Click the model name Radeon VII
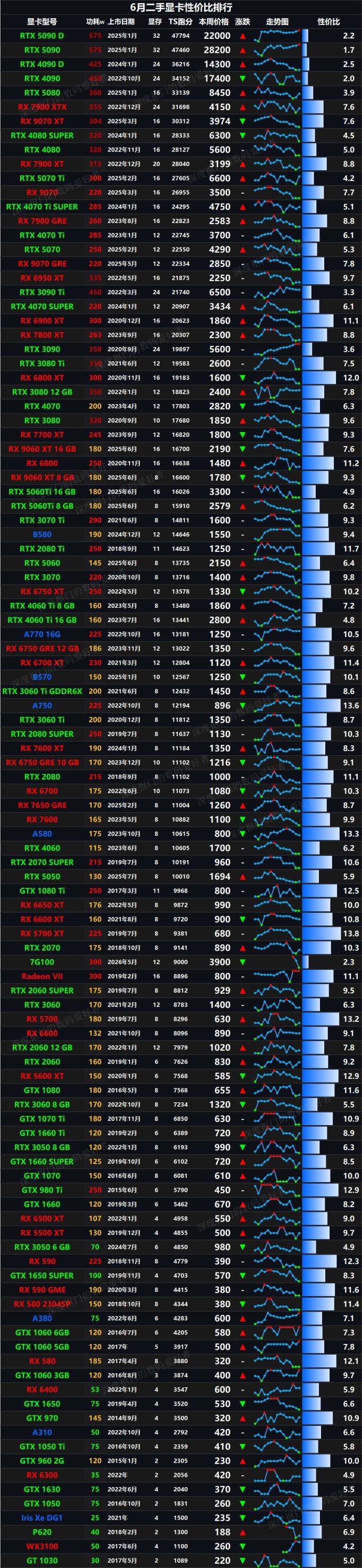This screenshot has width=362, height=1568. 42,976
